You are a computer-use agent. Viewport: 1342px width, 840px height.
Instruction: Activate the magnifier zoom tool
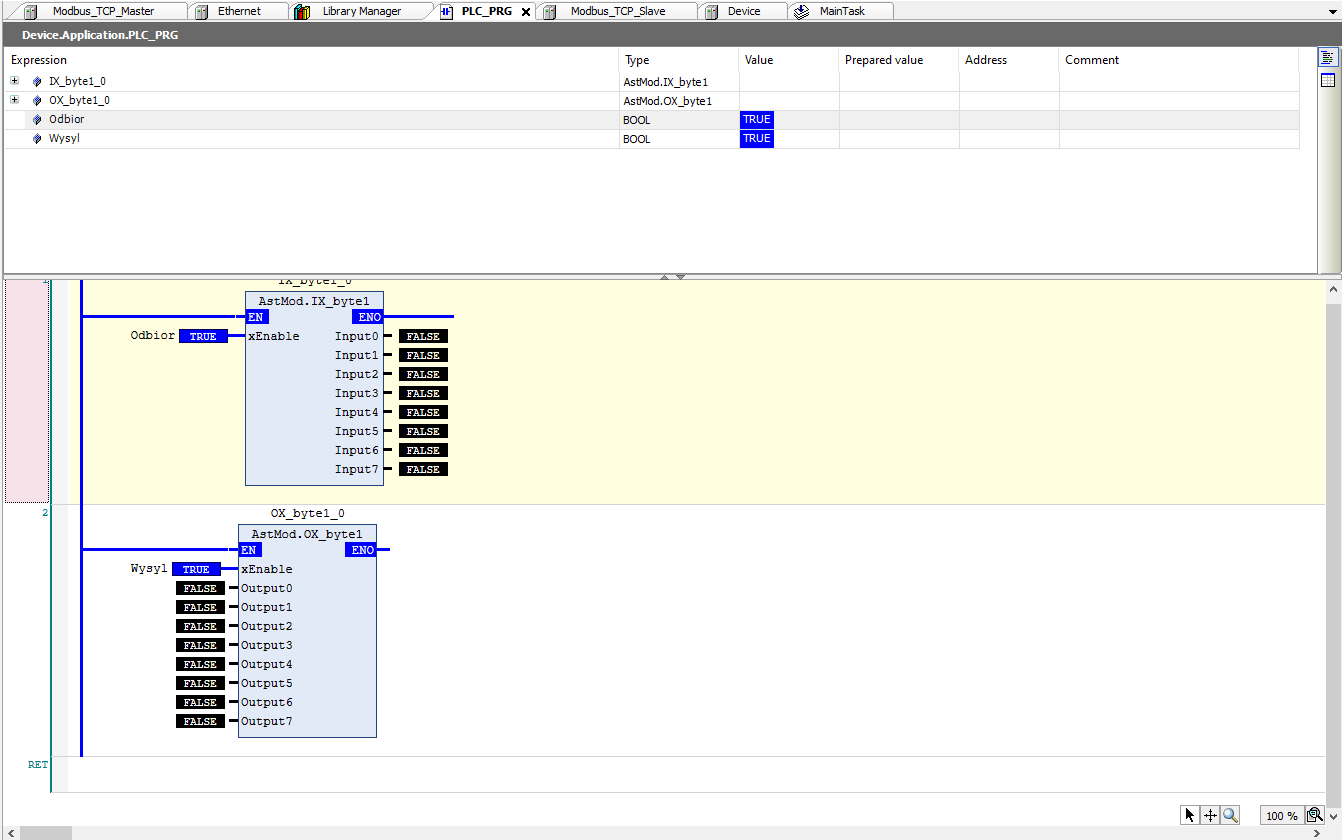point(1230,815)
